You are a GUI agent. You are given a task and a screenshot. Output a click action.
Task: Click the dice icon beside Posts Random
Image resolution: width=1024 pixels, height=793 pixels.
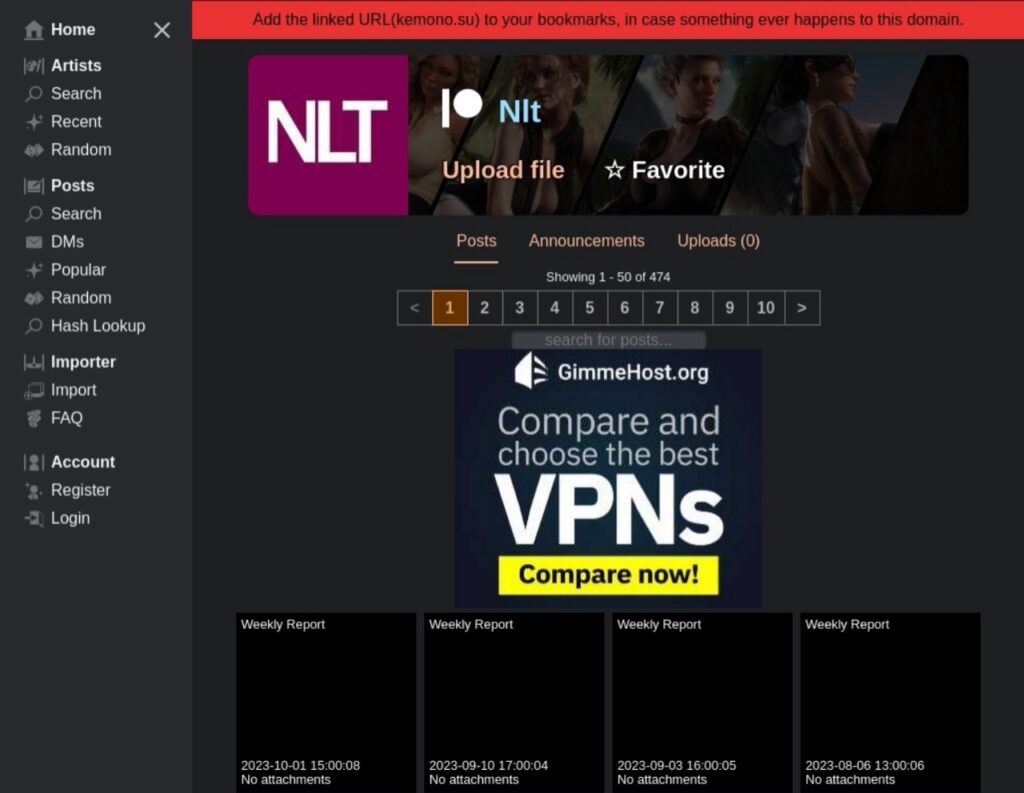(33, 299)
